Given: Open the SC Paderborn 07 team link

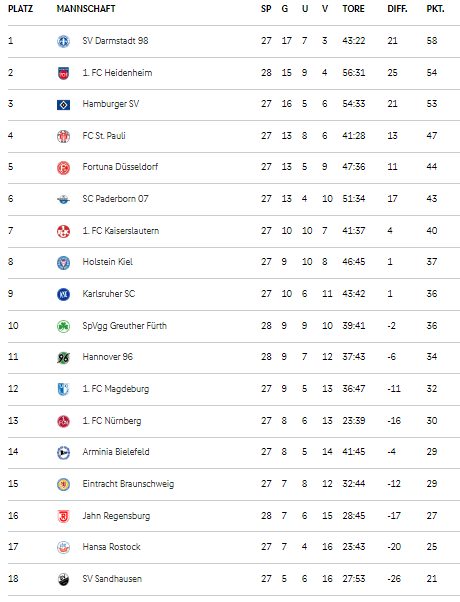Looking at the screenshot, I should (115, 199).
